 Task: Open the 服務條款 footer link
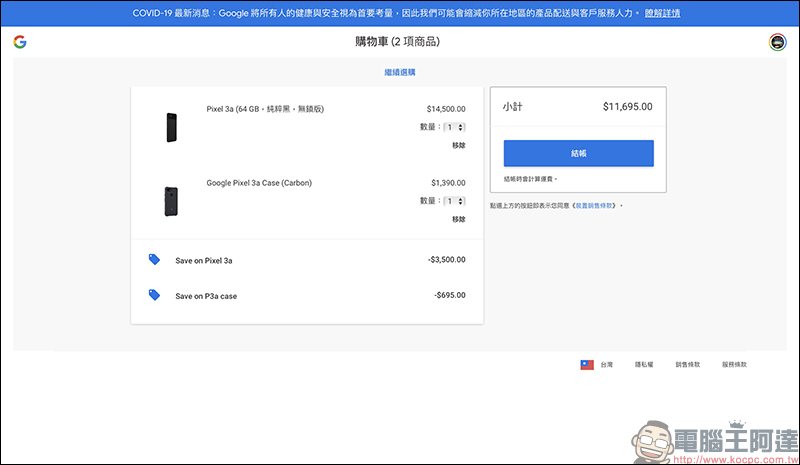[x=734, y=364]
